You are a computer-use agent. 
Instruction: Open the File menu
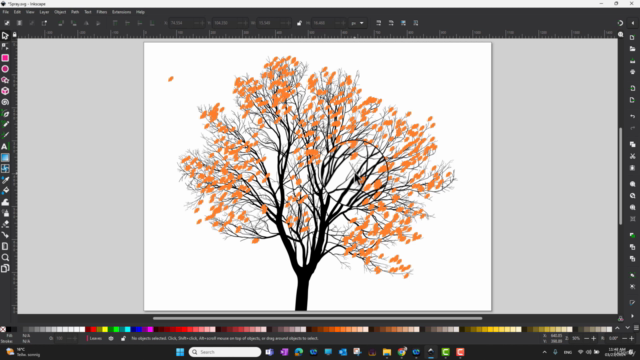coord(6,12)
